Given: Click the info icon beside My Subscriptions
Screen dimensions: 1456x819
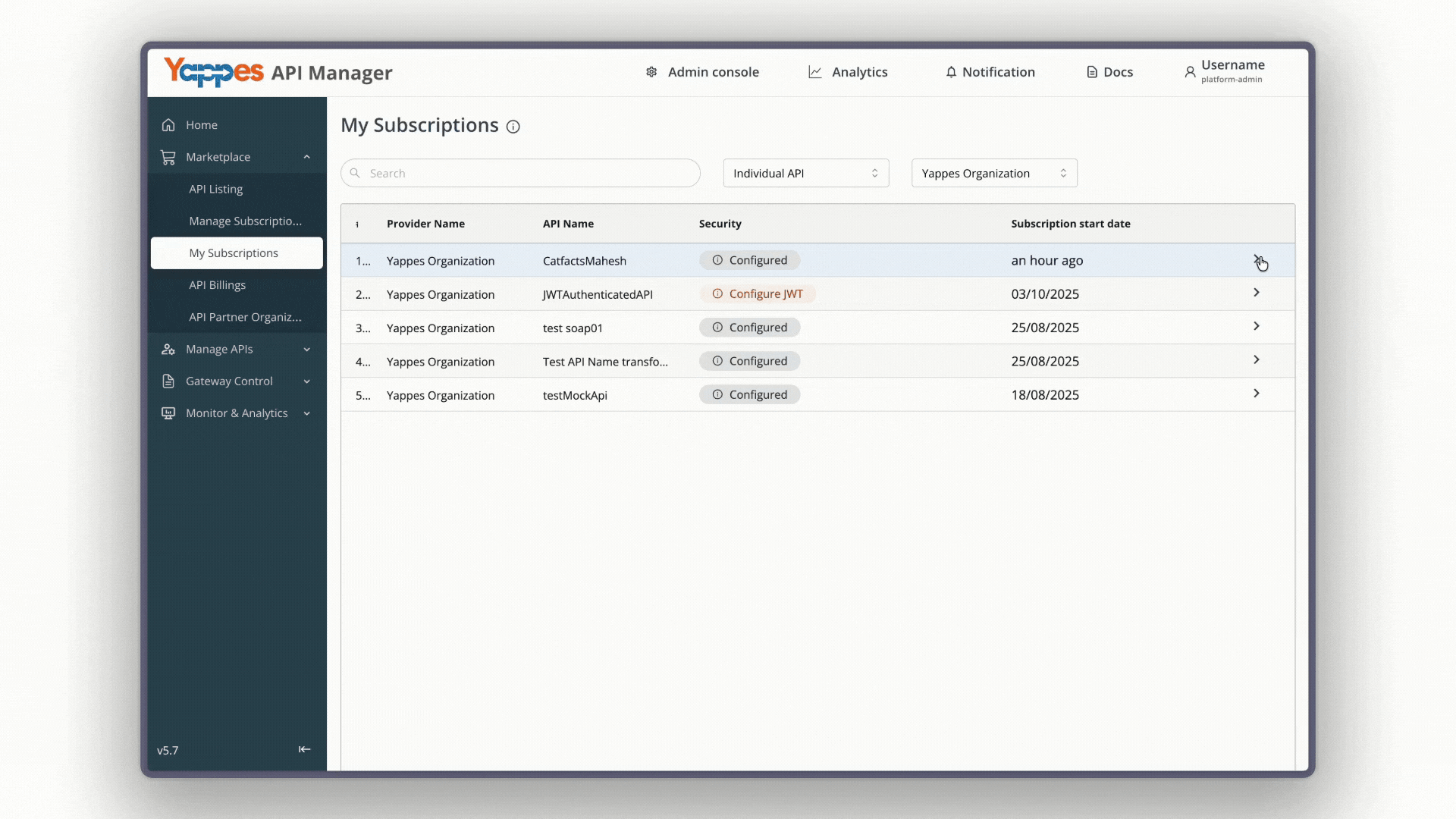Looking at the screenshot, I should pyautogui.click(x=513, y=127).
